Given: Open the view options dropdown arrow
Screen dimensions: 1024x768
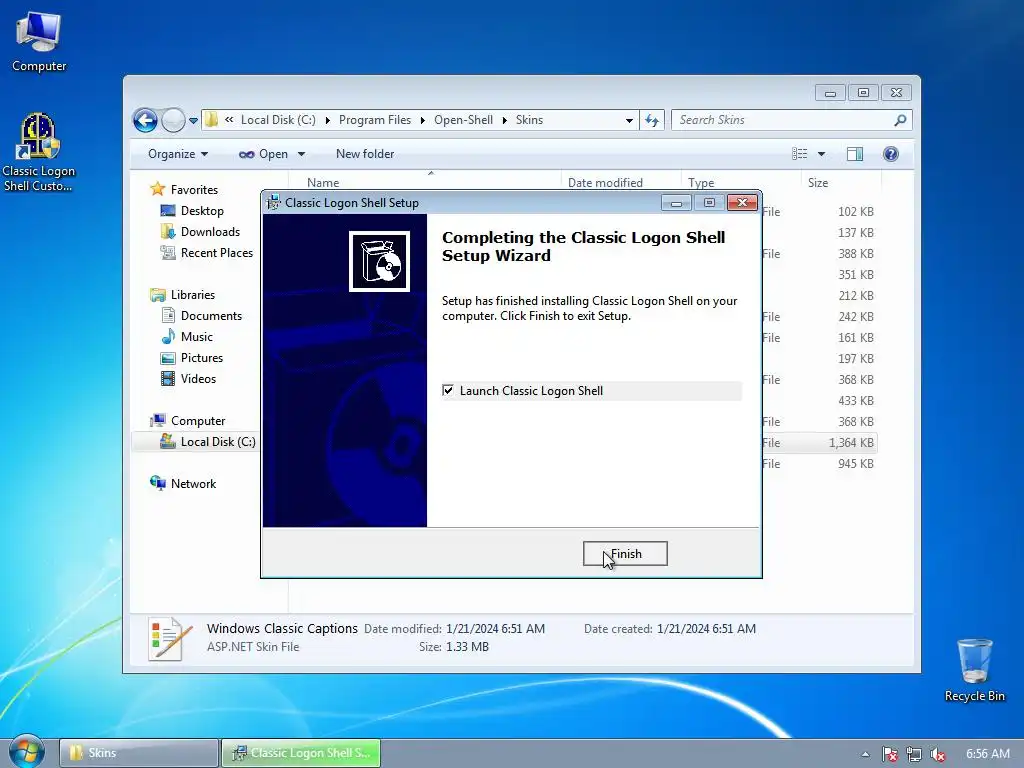Looking at the screenshot, I should click(x=822, y=154).
